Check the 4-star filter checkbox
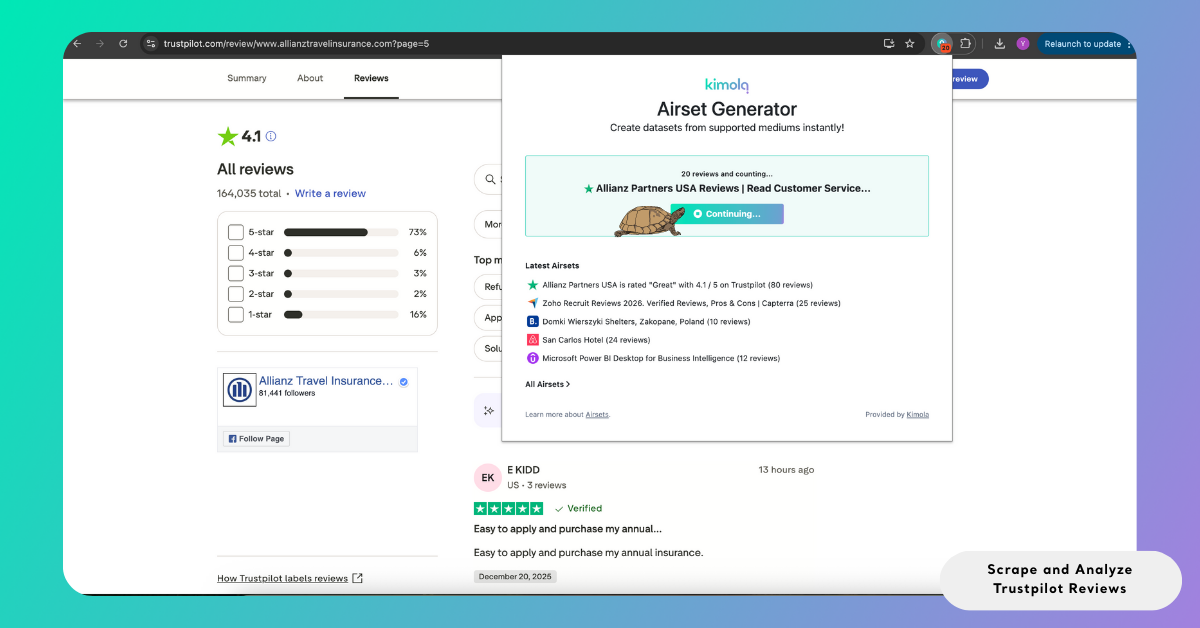Viewport: 1200px width, 628px height. [x=236, y=253]
